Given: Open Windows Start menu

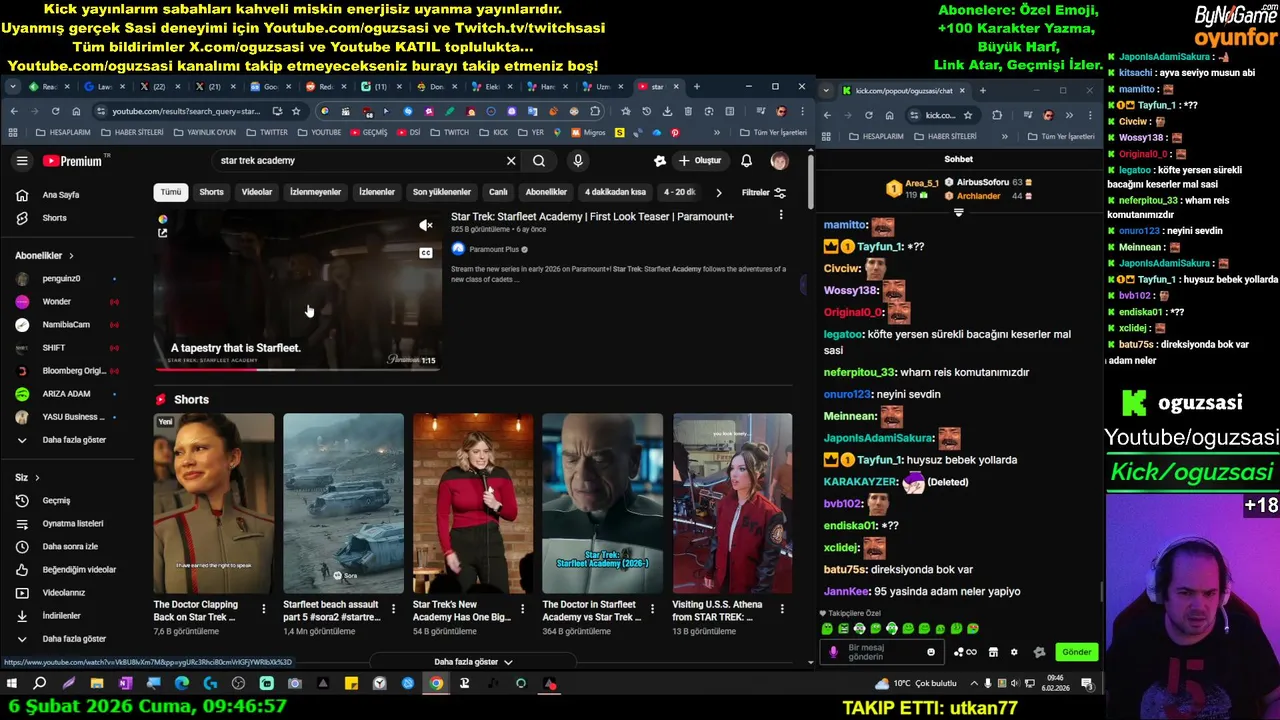Looking at the screenshot, I should click(12, 684).
